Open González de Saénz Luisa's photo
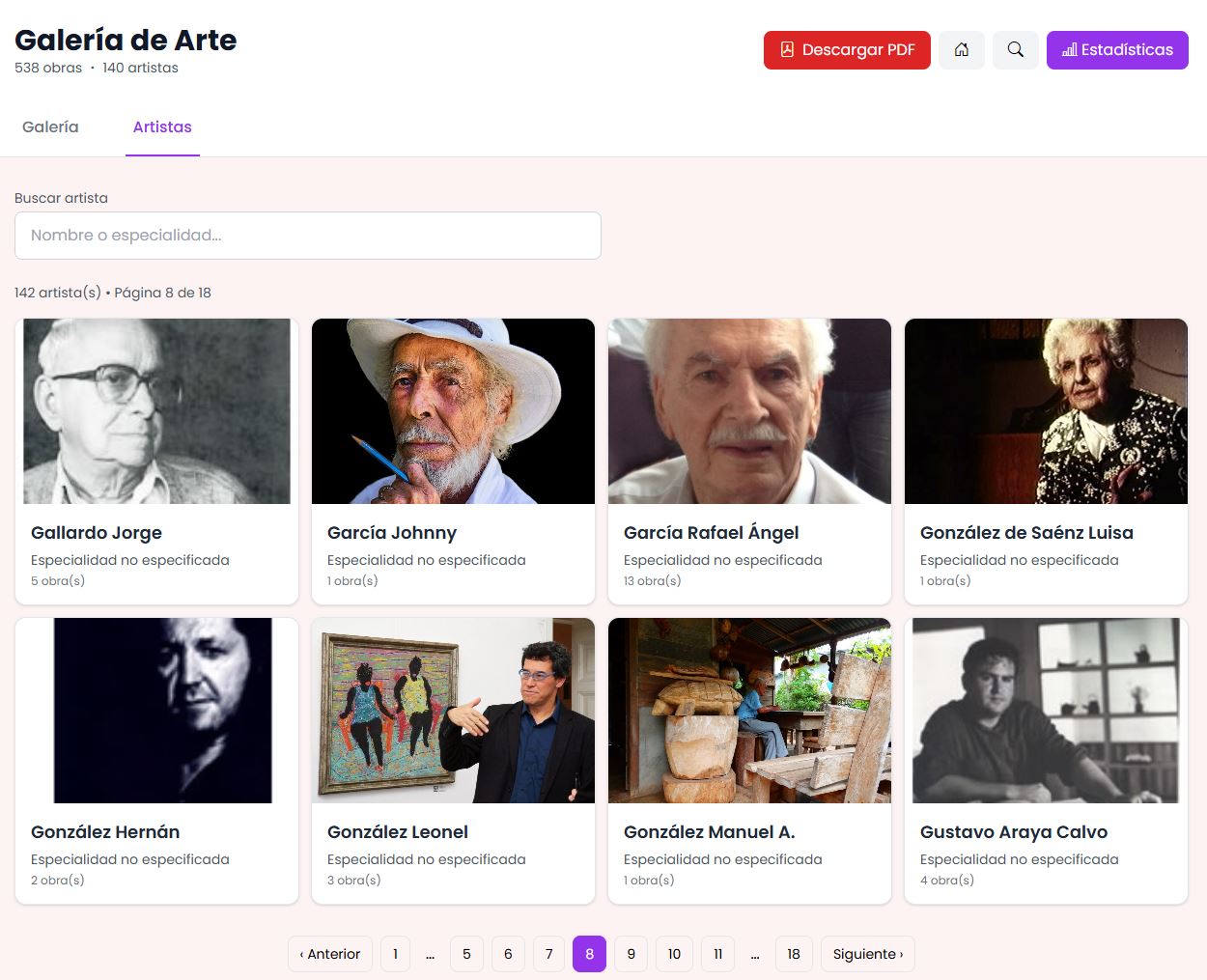 [x=1046, y=411]
